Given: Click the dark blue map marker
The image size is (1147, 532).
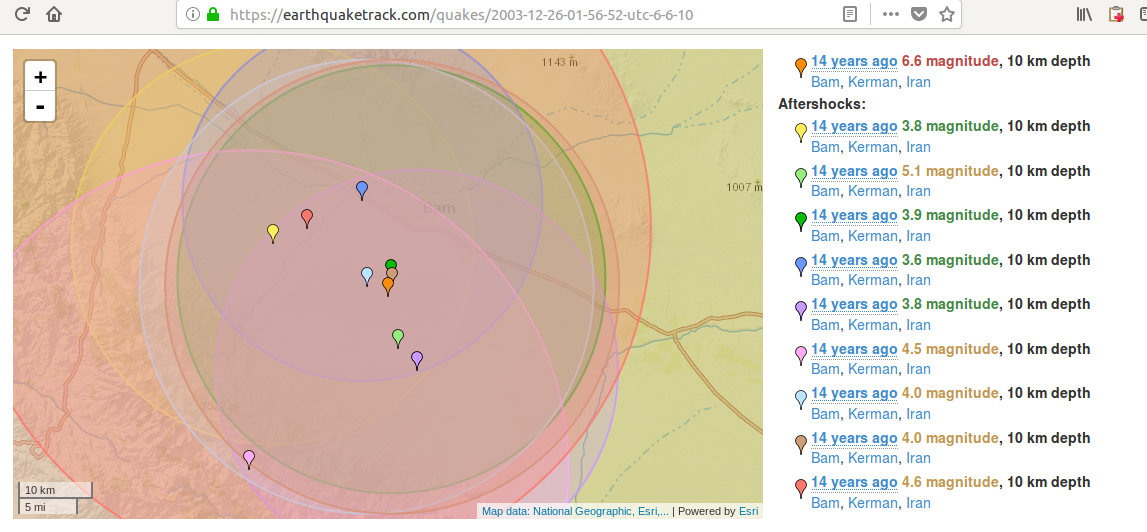Looking at the screenshot, I should click(362, 189).
